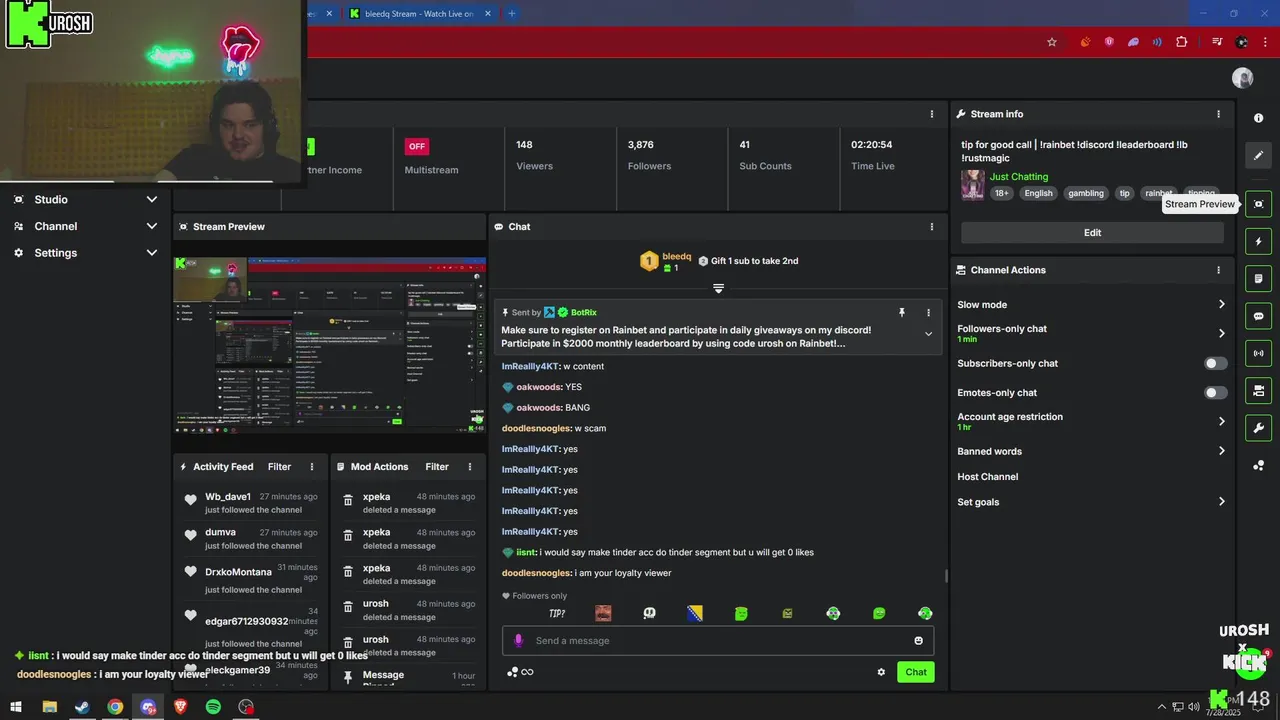This screenshot has width=1280, height=720.
Task: Click in the Send a message field
Action: click(718, 641)
